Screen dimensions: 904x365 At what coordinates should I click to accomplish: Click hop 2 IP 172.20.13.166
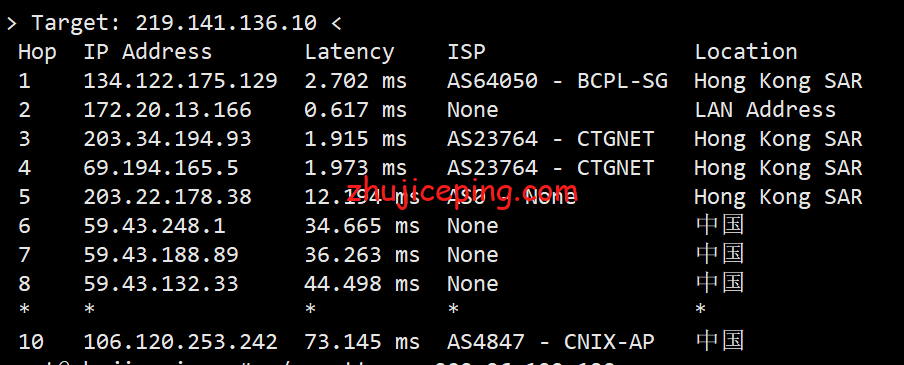(x=167, y=110)
